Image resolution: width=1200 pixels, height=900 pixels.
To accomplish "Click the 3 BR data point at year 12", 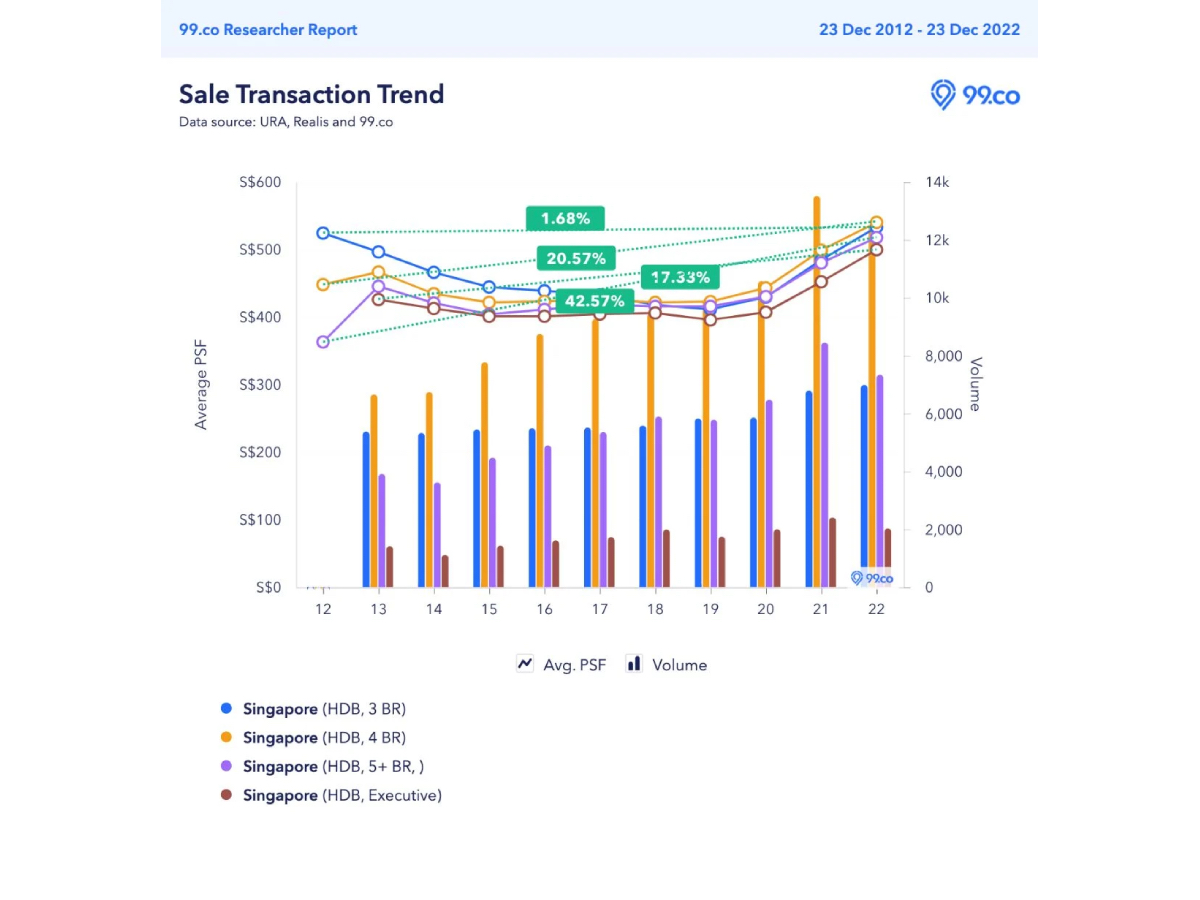I will pos(323,233).
